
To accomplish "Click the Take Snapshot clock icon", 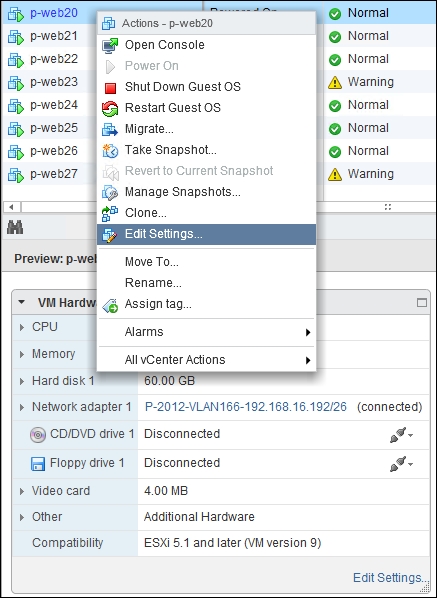I will [x=110, y=150].
